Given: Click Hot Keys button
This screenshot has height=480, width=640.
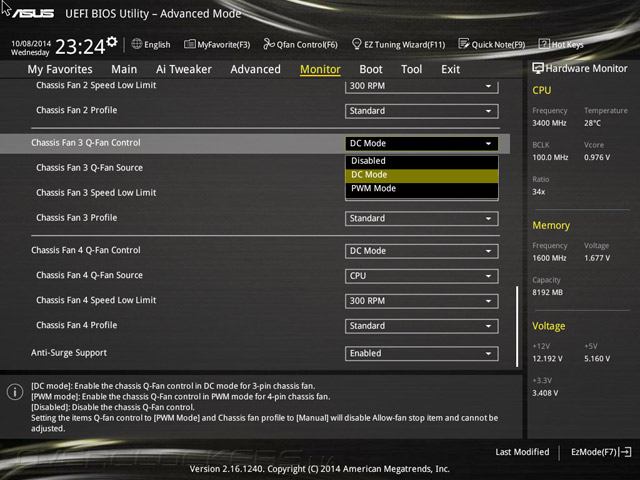Looking at the screenshot, I should pyautogui.click(x=561, y=44).
